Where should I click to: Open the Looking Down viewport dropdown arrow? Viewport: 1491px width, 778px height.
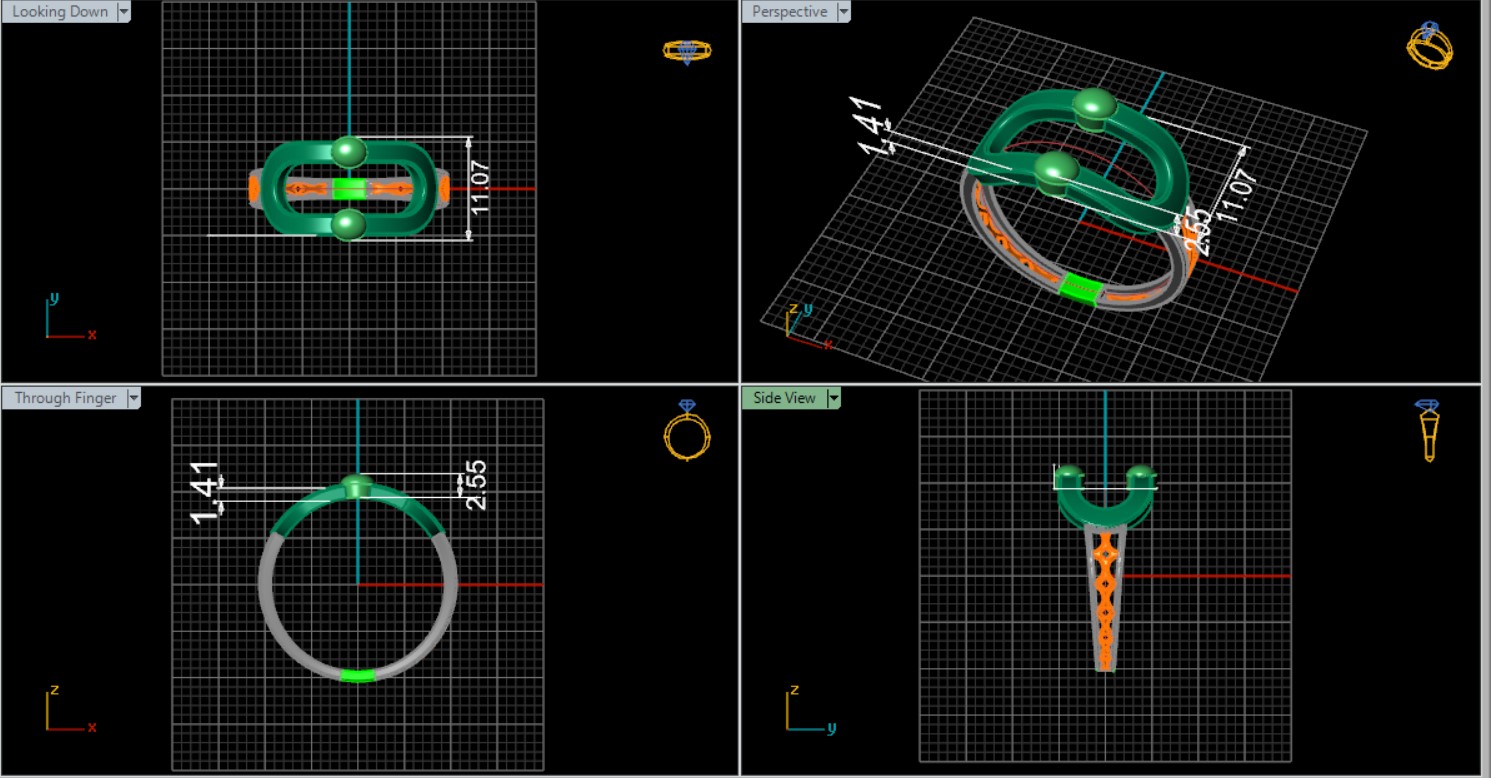click(124, 12)
